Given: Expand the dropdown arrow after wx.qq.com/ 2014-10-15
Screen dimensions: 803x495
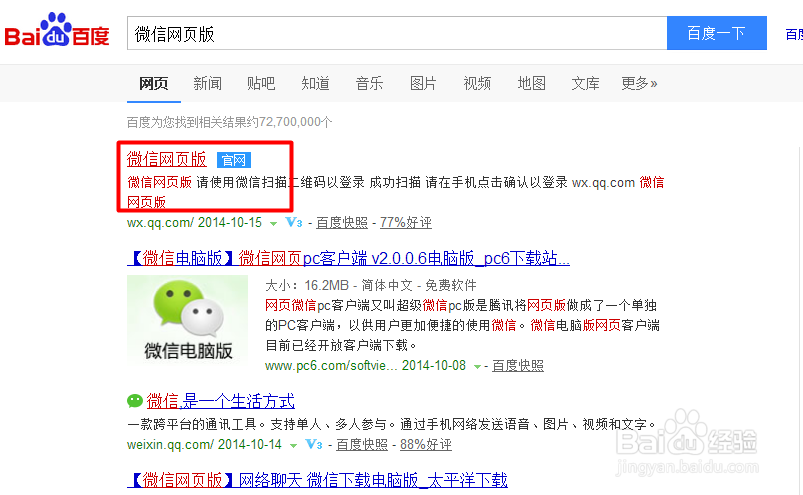Looking at the screenshot, I should (273, 224).
